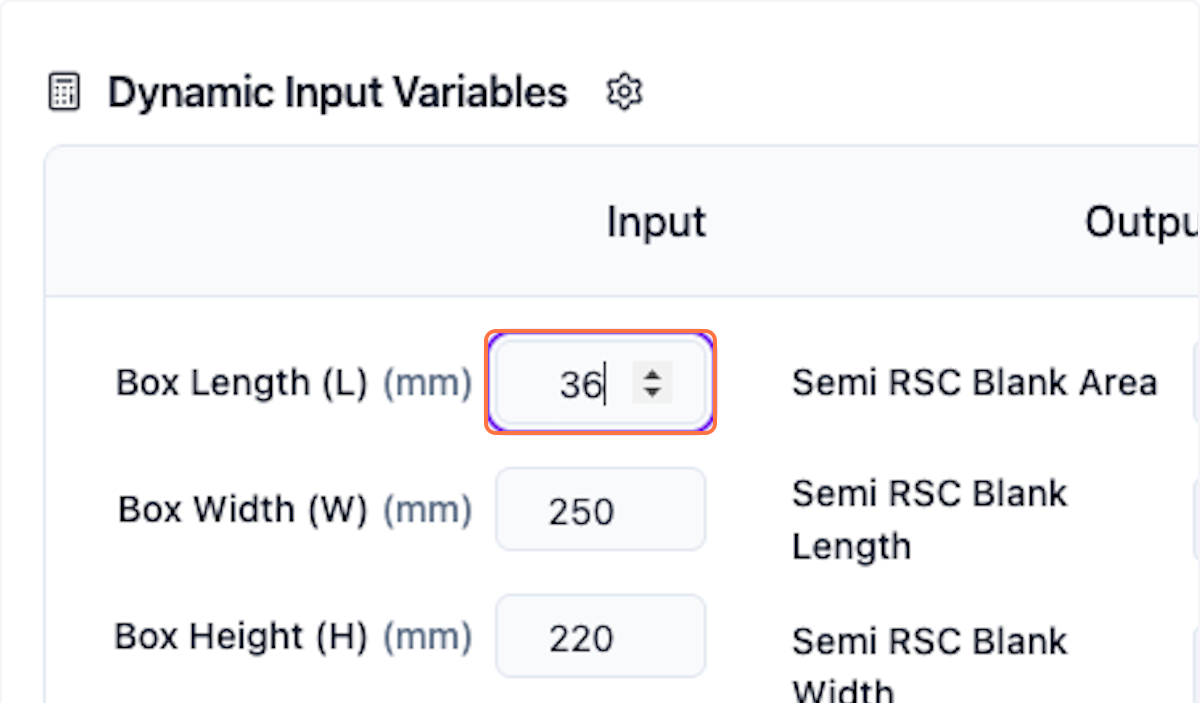Click the (mm) unit beside Box Width
Screen dimensions: 1200x703
pos(427,510)
